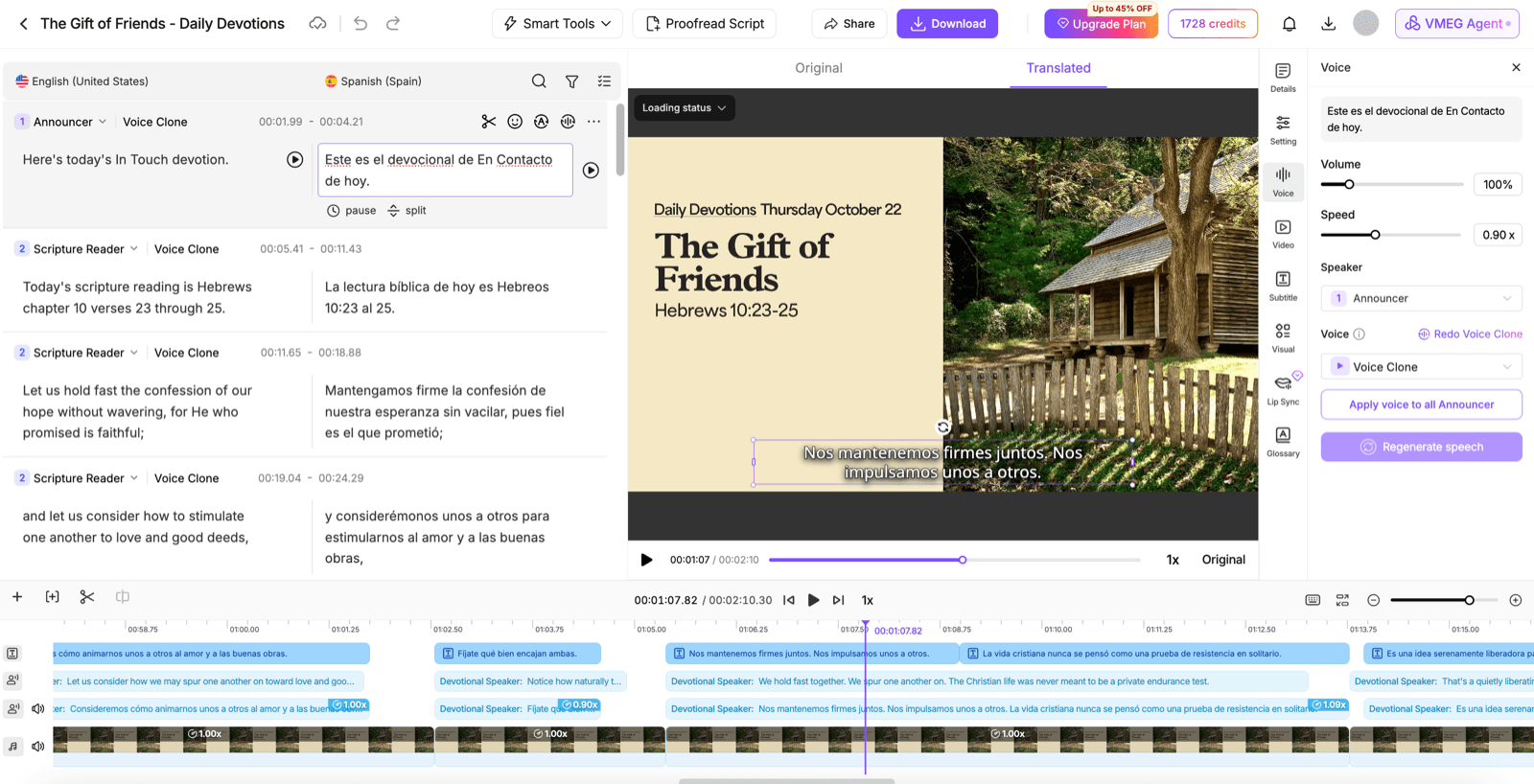Expand the Smart Tools dropdown

(557, 24)
